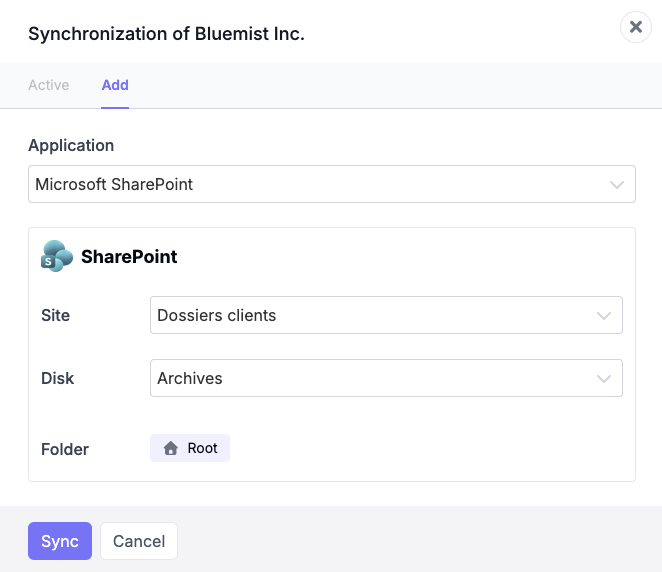The height and width of the screenshot is (572, 662).
Task: Switch to the Active tab
Action: 49,85
